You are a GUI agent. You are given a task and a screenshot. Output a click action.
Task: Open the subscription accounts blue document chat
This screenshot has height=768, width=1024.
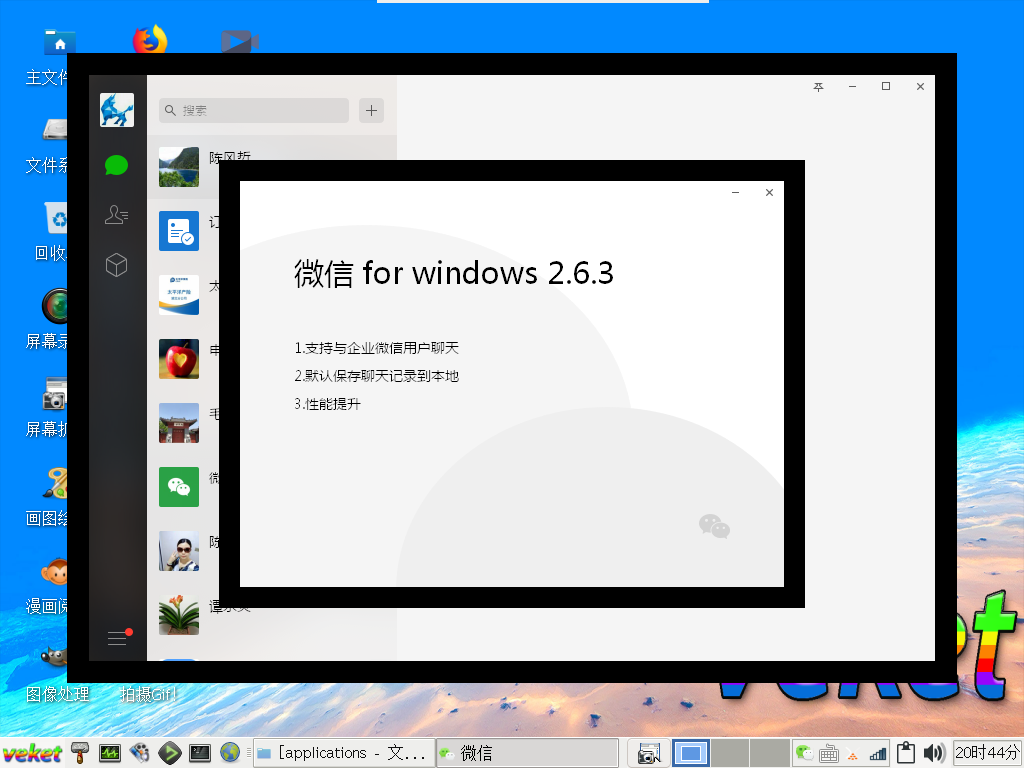tap(179, 231)
